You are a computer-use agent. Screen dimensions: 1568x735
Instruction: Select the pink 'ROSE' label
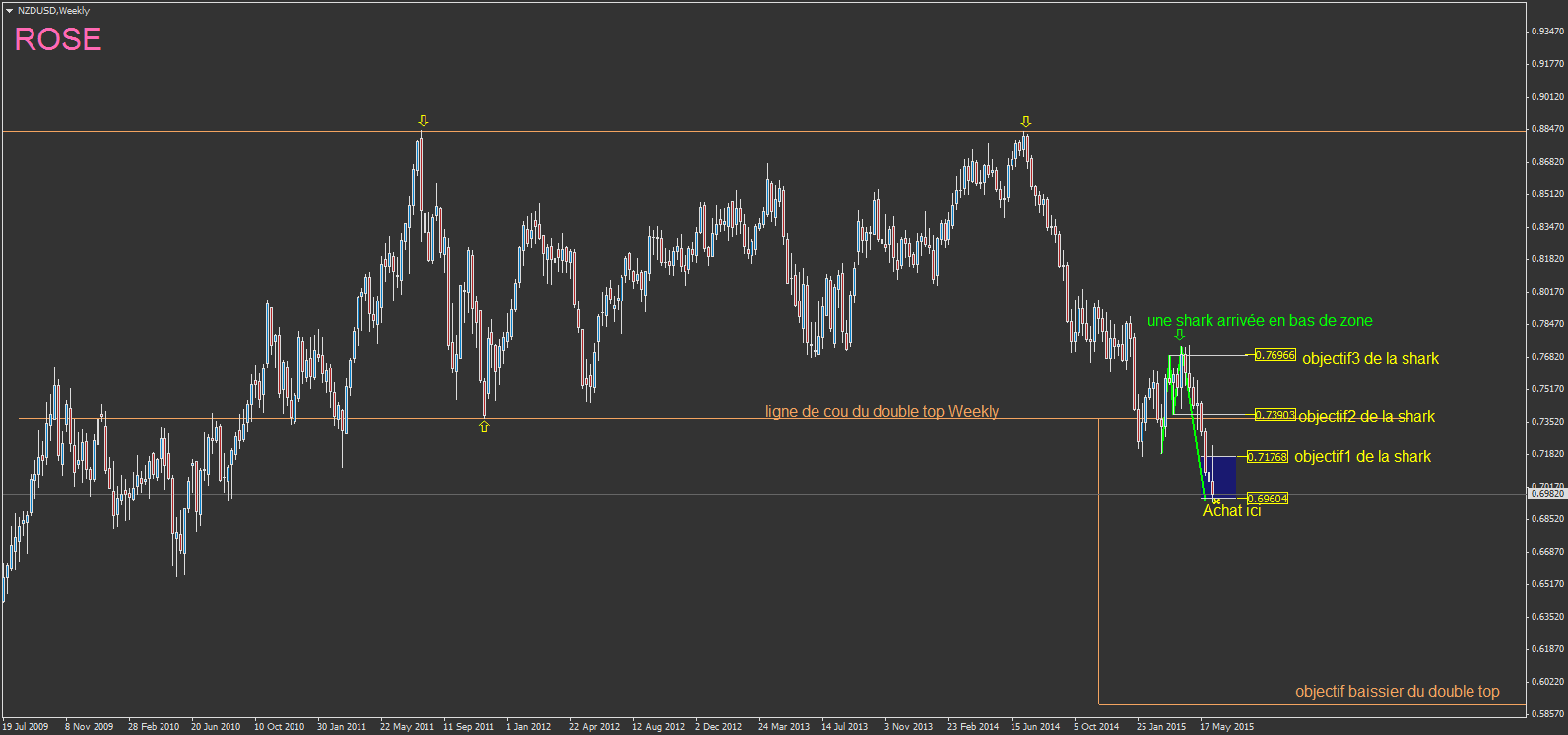click(x=58, y=39)
